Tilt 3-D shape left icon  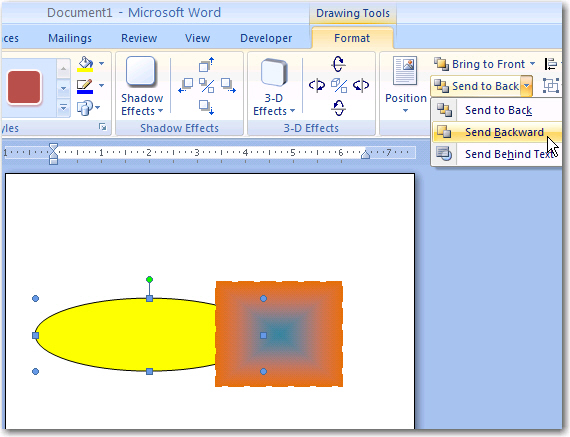(x=317, y=86)
